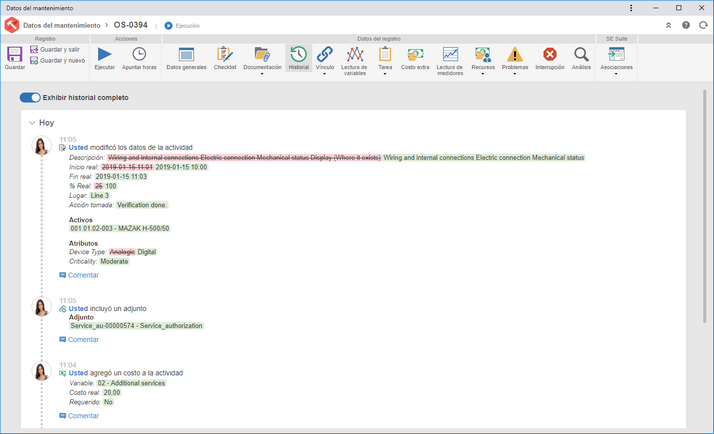This screenshot has height=434, width=714.
Task: Open Costo extra
Action: pyautogui.click(x=415, y=58)
